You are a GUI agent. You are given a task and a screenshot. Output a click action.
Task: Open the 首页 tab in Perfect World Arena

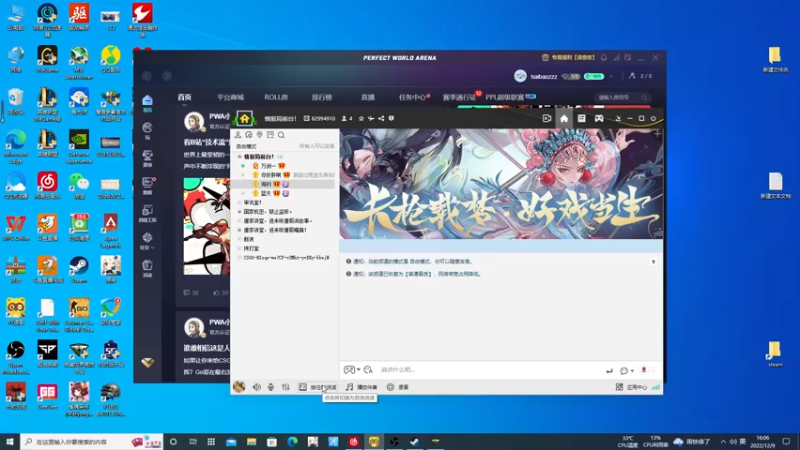[x=184, y=97]
